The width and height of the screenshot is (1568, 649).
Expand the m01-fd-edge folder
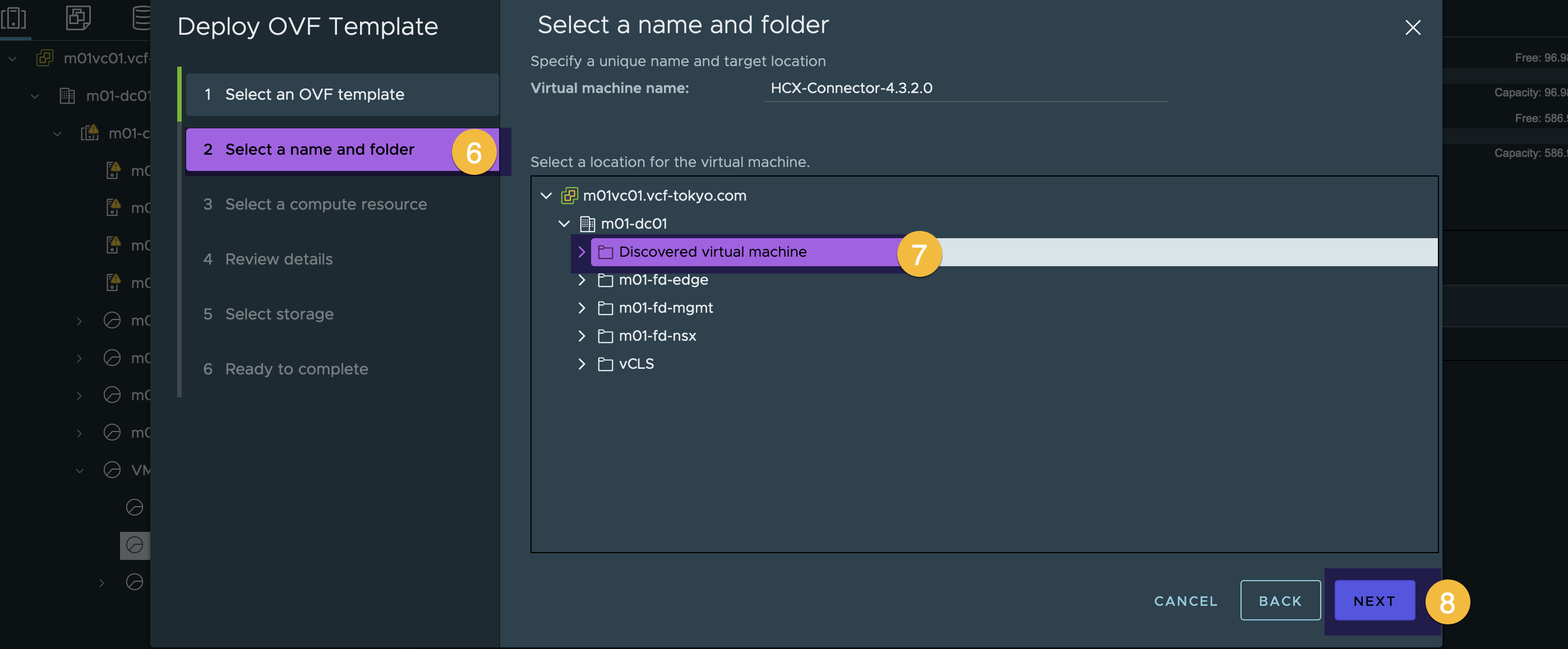(x=582, y=280)
